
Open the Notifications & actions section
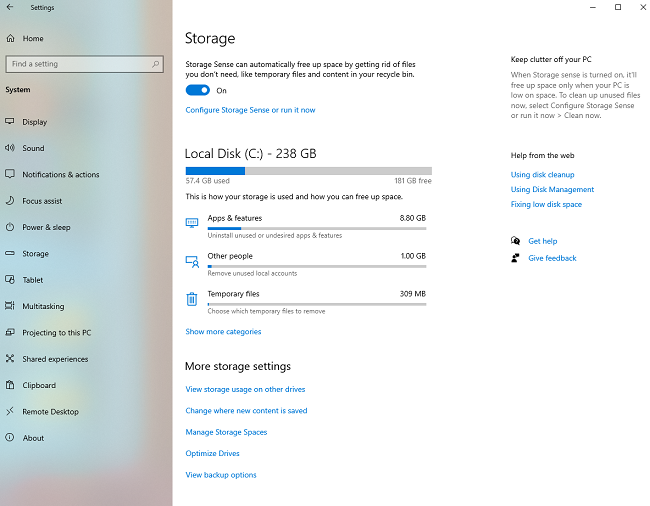[61, 174]
